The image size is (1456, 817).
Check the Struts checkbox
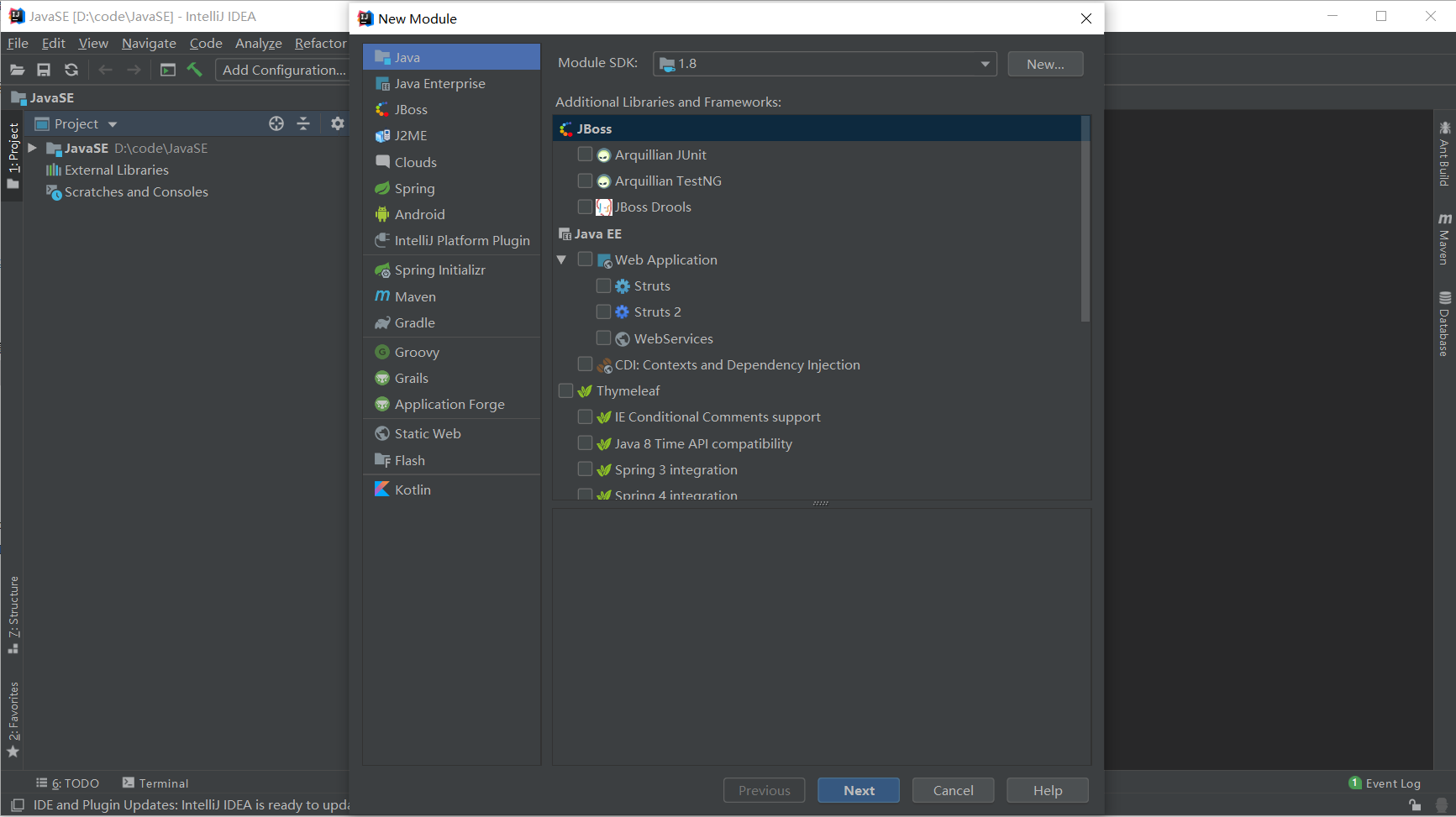(603, 285)
